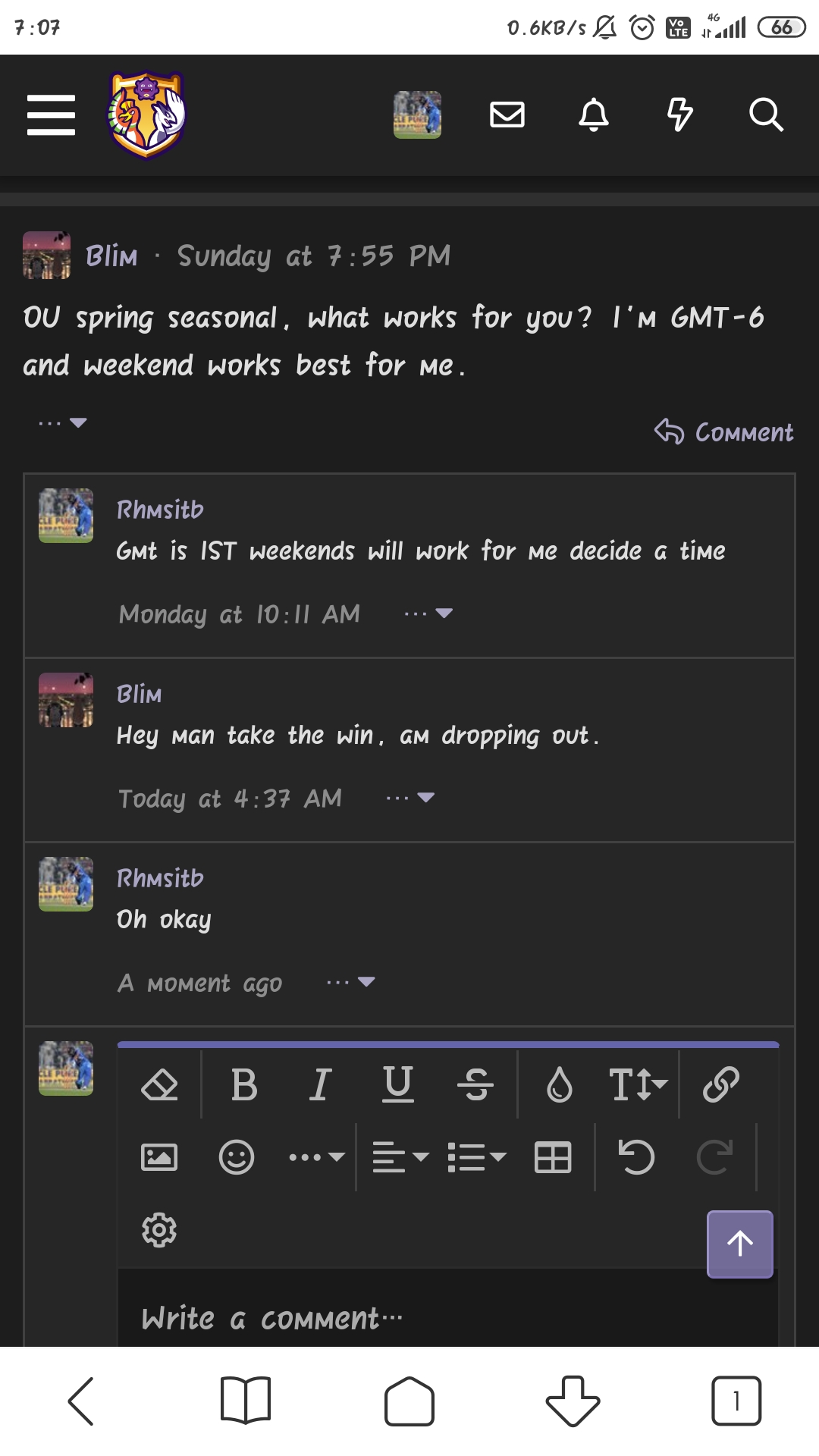Undo the last editor action

(x=636, y=1157)
